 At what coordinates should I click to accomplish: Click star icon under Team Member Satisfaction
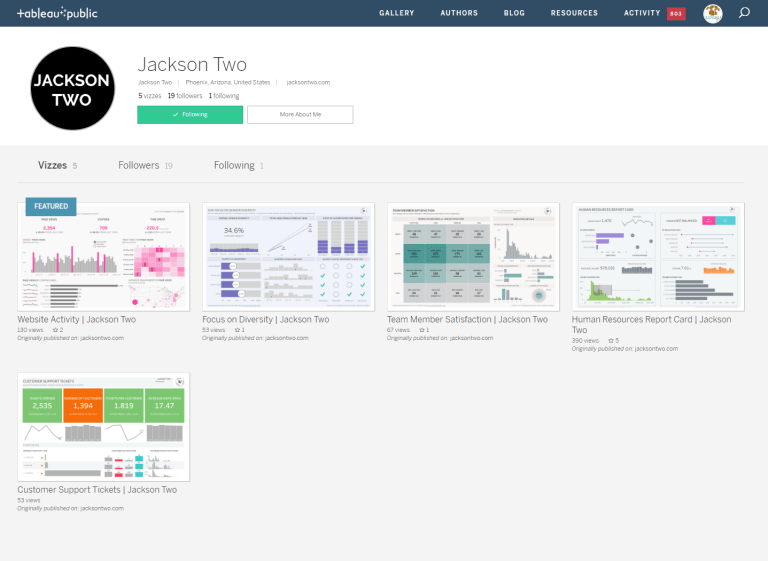tap(421, 330)
